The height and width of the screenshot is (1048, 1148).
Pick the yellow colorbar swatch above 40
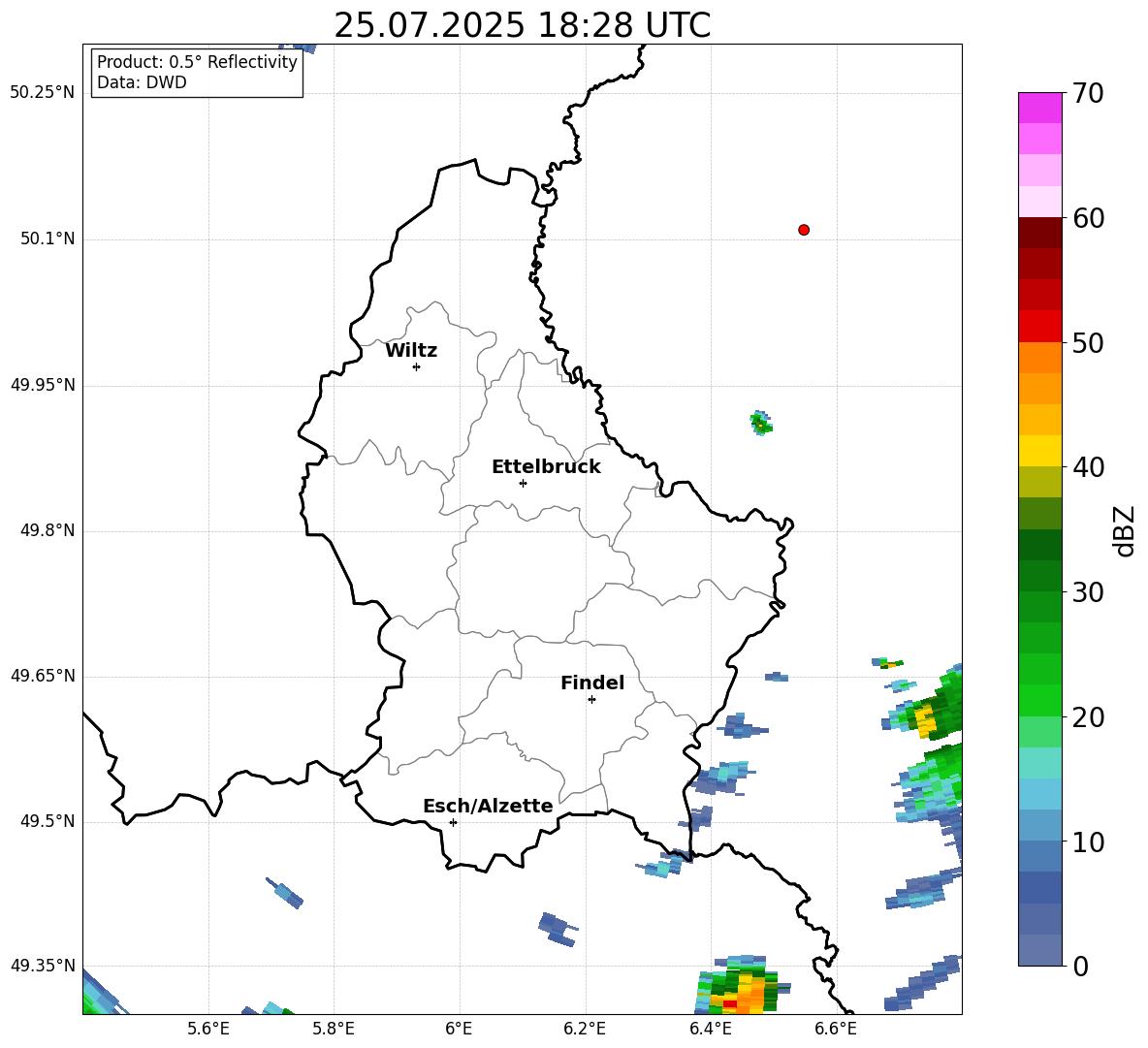[x=1039, y=451]
